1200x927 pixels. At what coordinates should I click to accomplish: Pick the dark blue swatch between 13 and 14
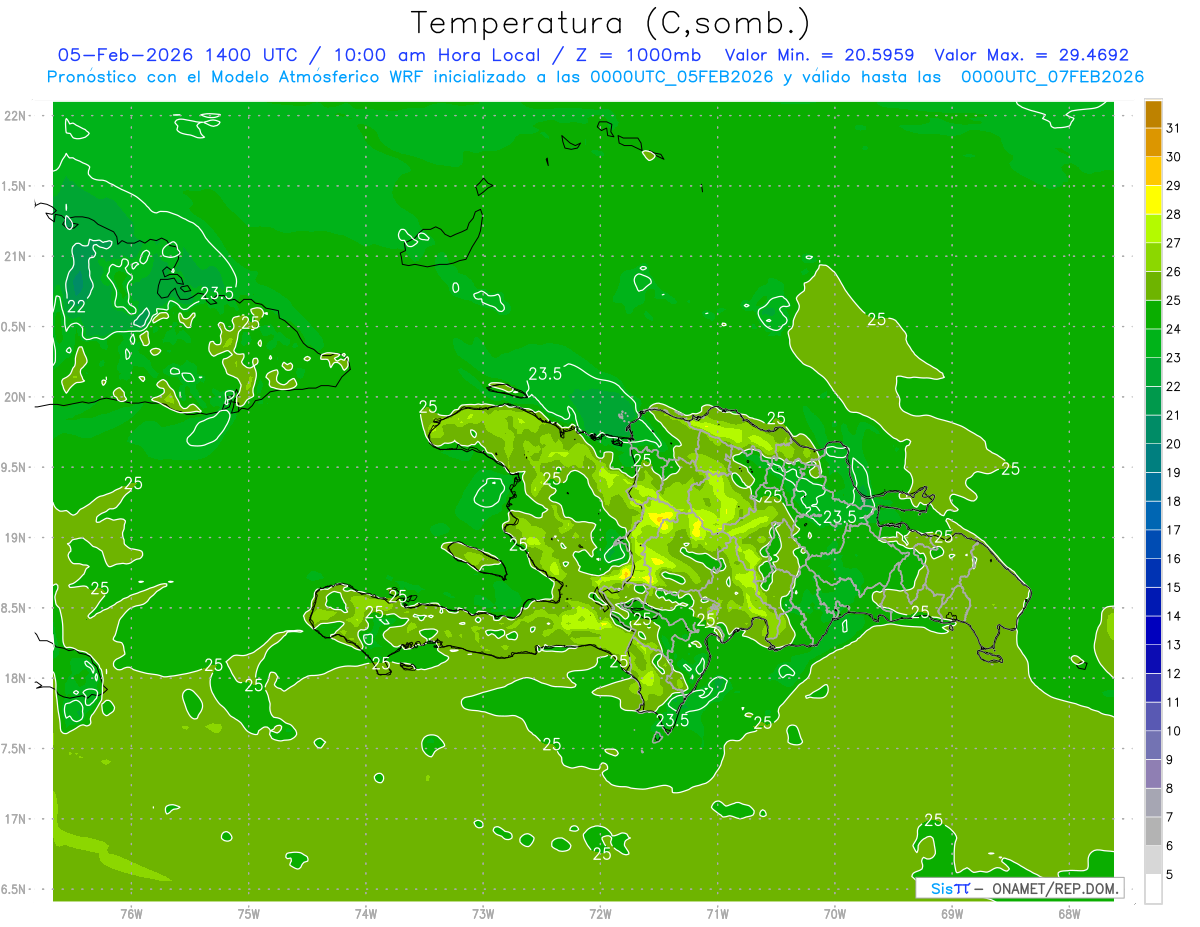point(1153,630)
